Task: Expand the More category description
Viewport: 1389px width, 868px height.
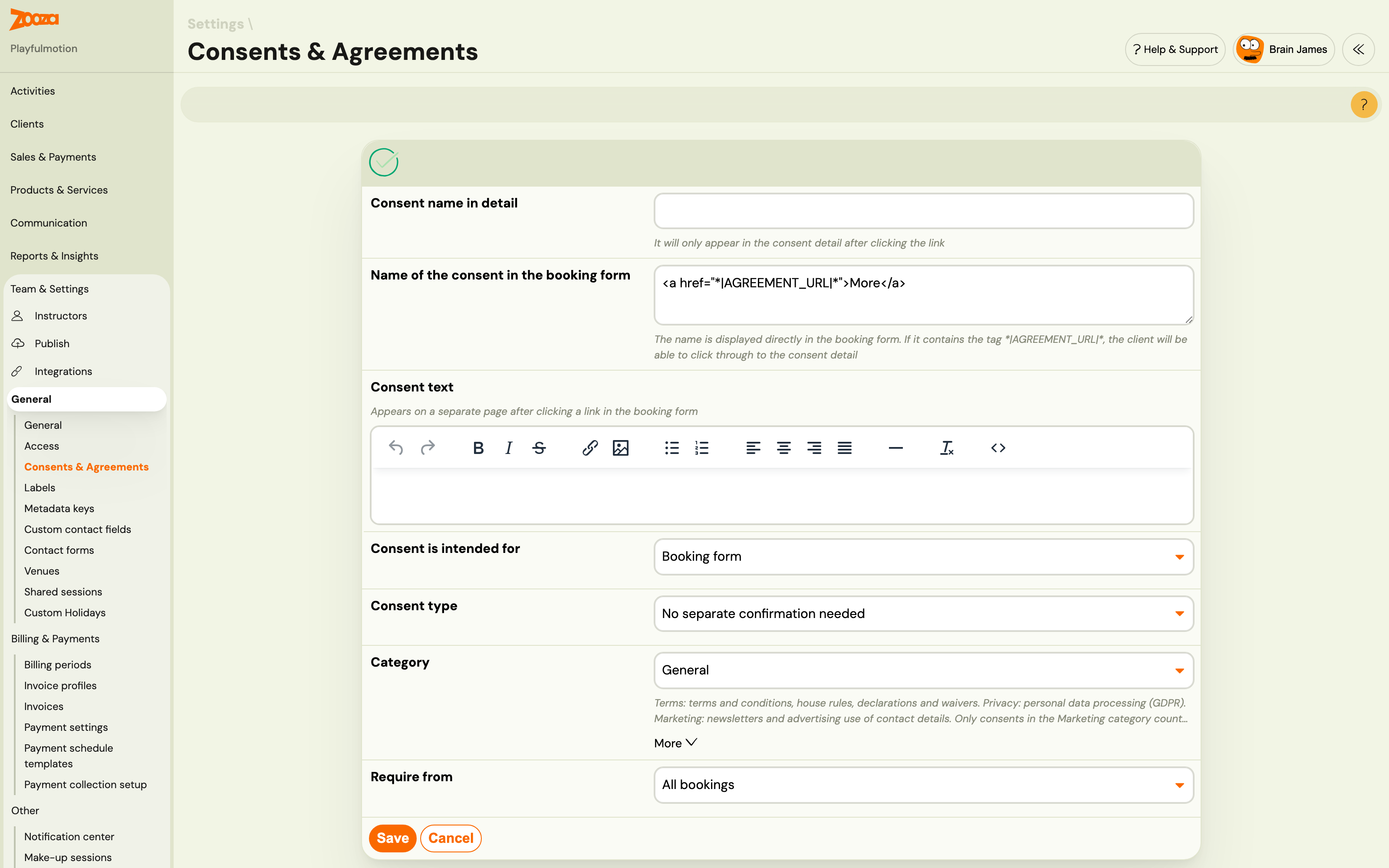Action: pyautogui.click(x=675, y=743)
